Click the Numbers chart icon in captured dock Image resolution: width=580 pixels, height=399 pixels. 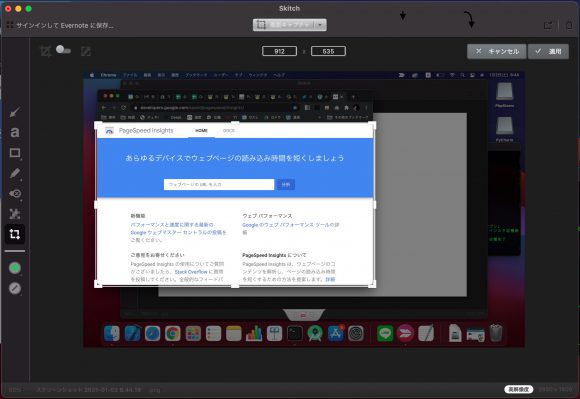point(254,334)
